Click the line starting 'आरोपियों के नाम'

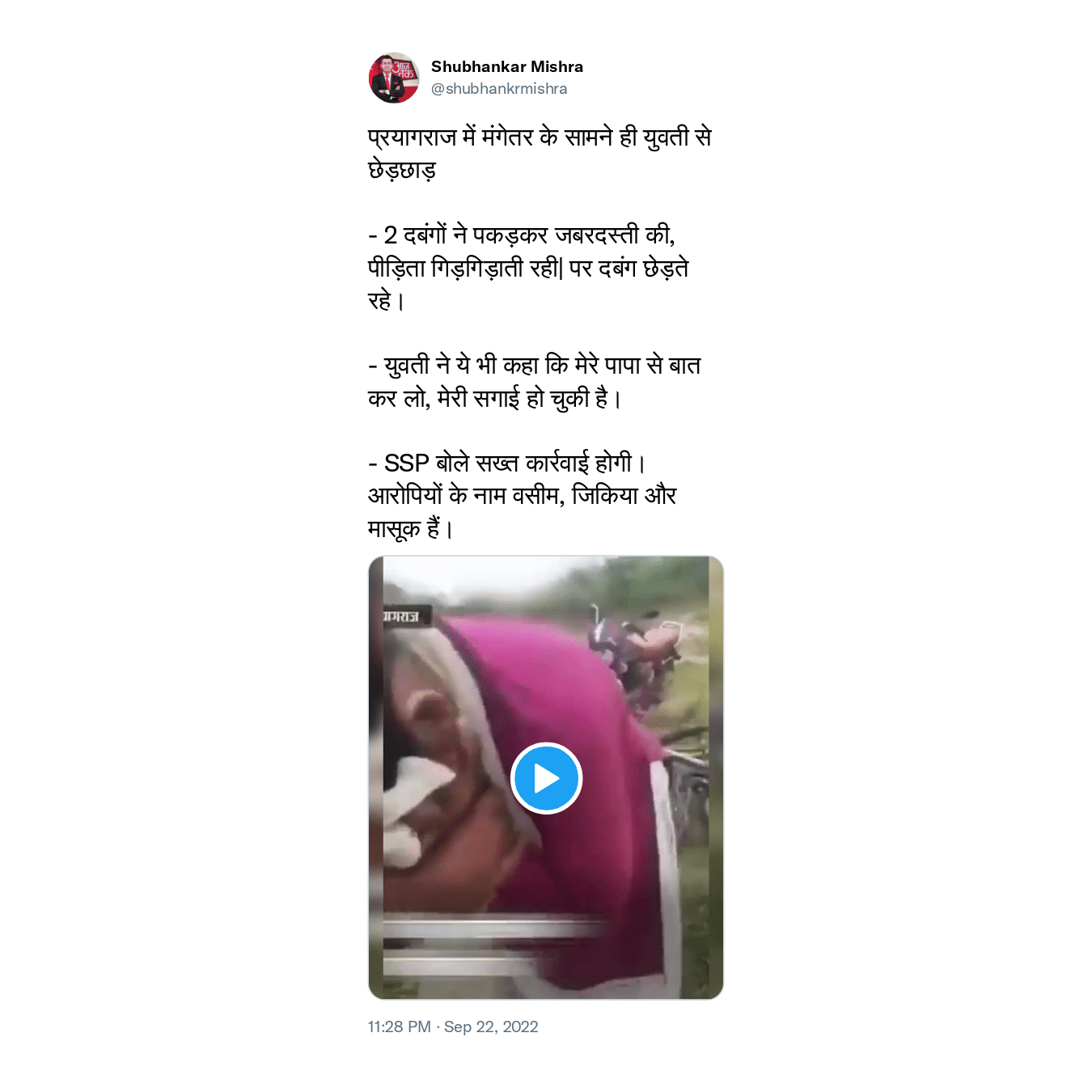click(x=523, y=495)
